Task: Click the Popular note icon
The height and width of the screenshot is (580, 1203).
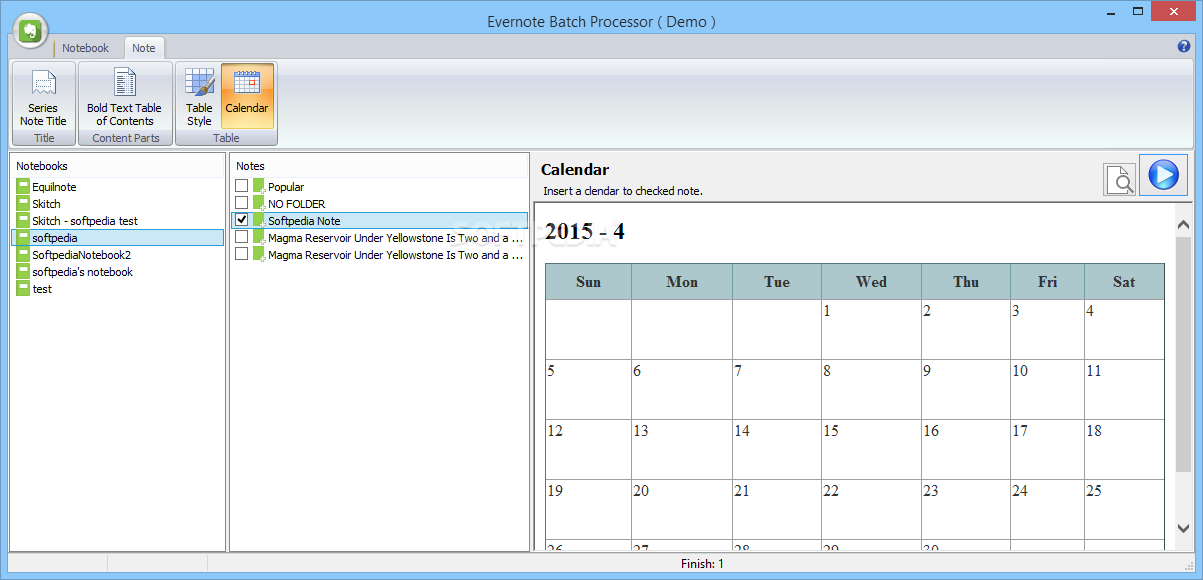Action: [x=259, y=187]
